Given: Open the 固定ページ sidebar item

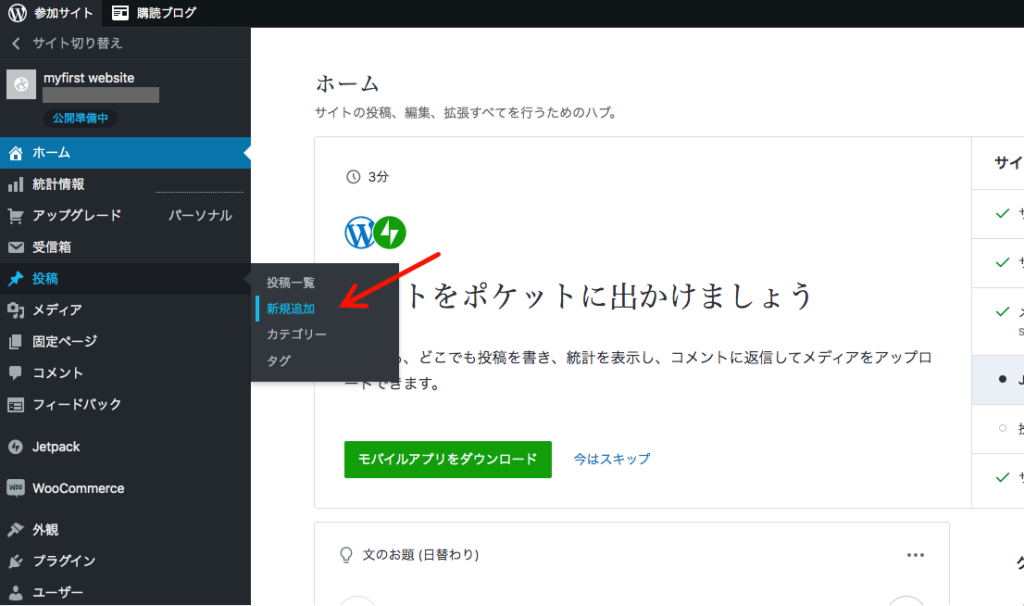Looking at the screenshot, I should tap(64, 341).
